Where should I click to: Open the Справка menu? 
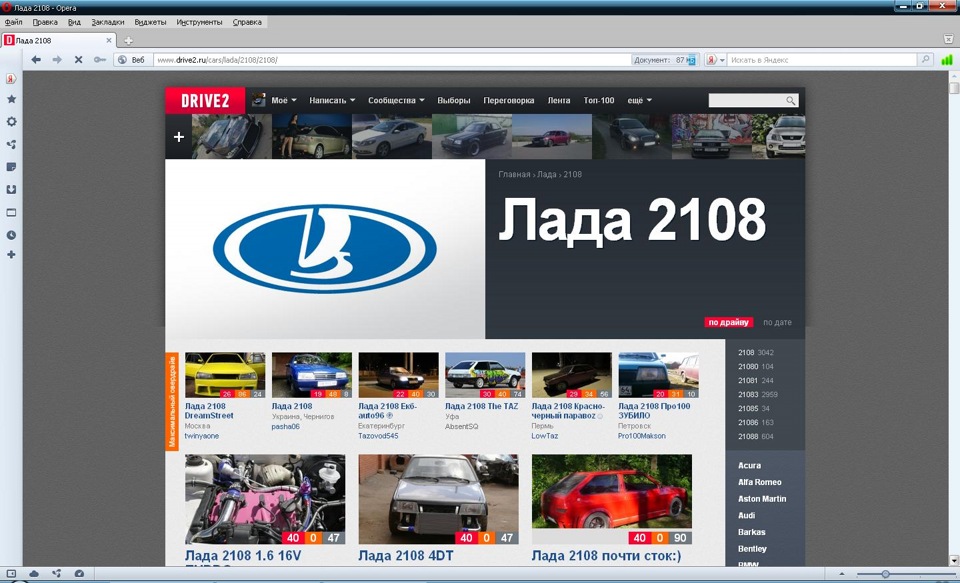coord(247,22)
